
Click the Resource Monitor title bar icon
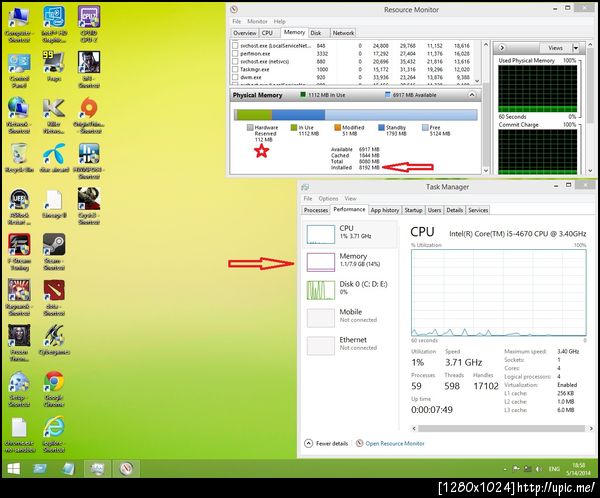[x=234, y=9]
